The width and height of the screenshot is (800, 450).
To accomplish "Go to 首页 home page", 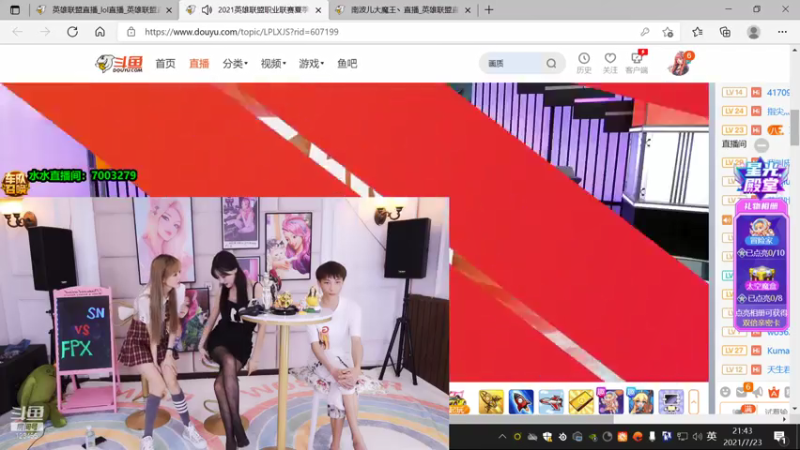I will click(x=165, y=63).
